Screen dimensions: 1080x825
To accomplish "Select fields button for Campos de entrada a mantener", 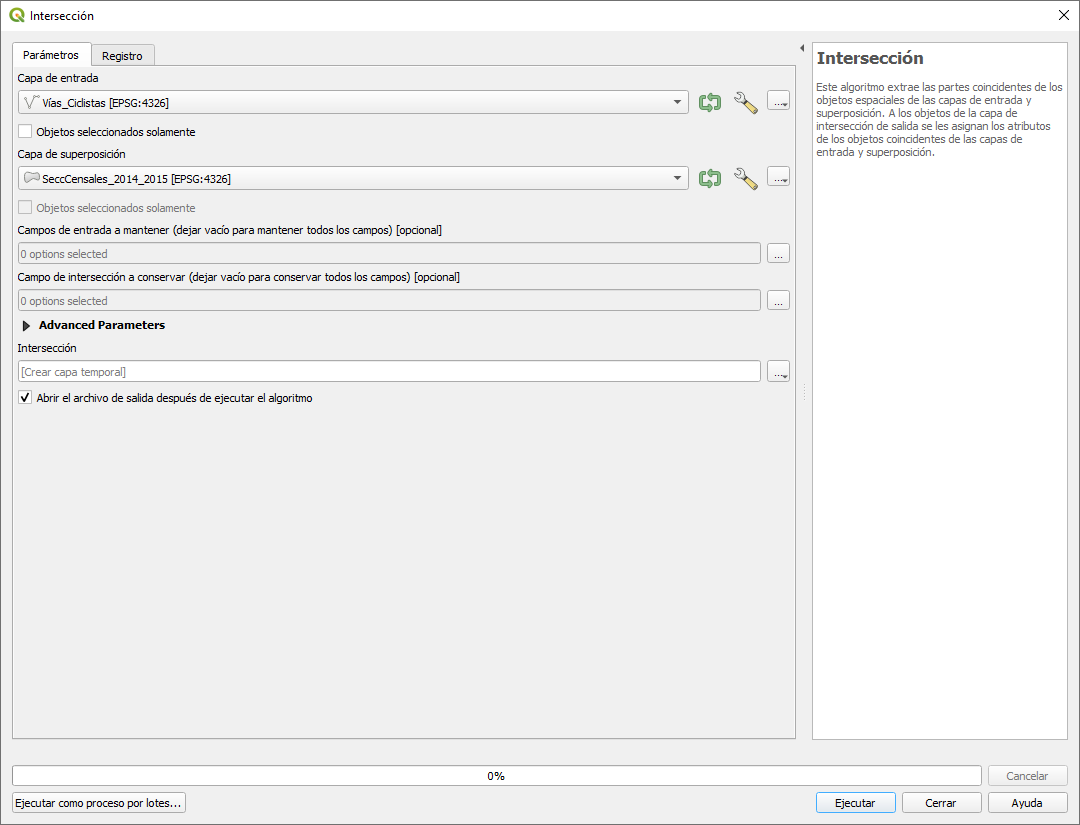I will (778, 253).
